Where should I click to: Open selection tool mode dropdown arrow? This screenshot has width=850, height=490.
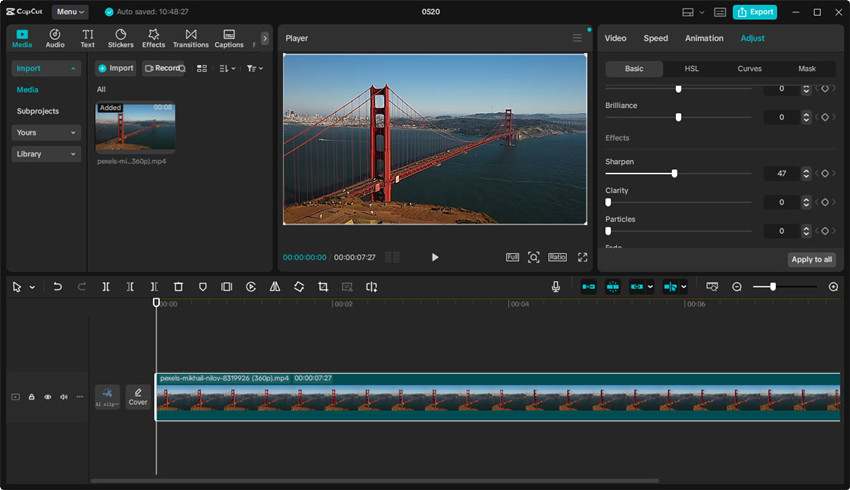point(32,287)
